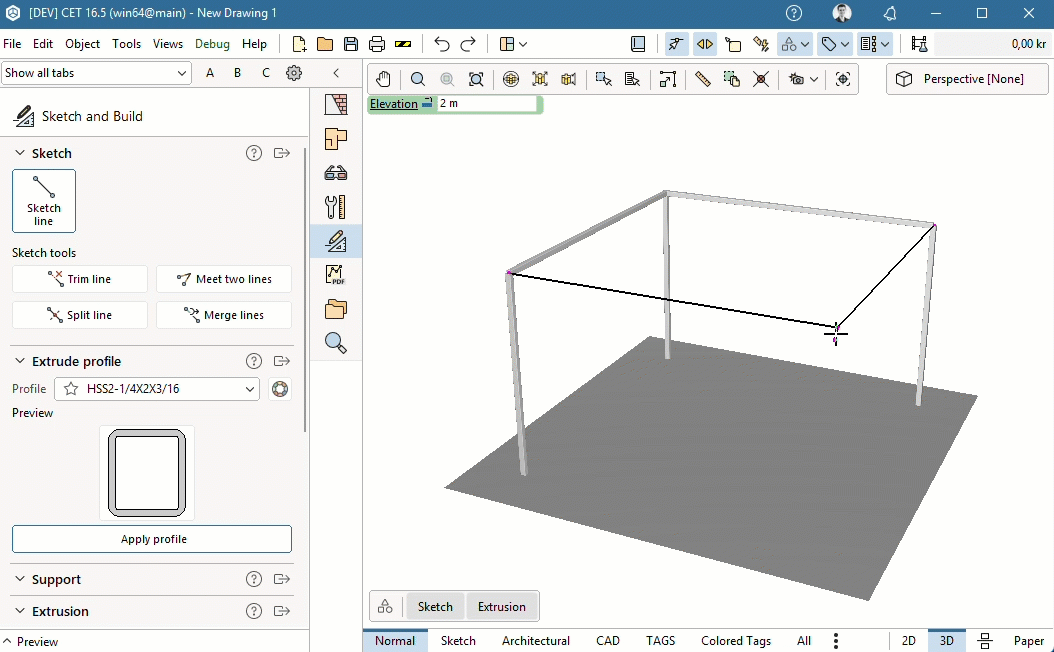
Task: Select the Sketch line tool
Action: pyautogui.click(x=44, y=201)
